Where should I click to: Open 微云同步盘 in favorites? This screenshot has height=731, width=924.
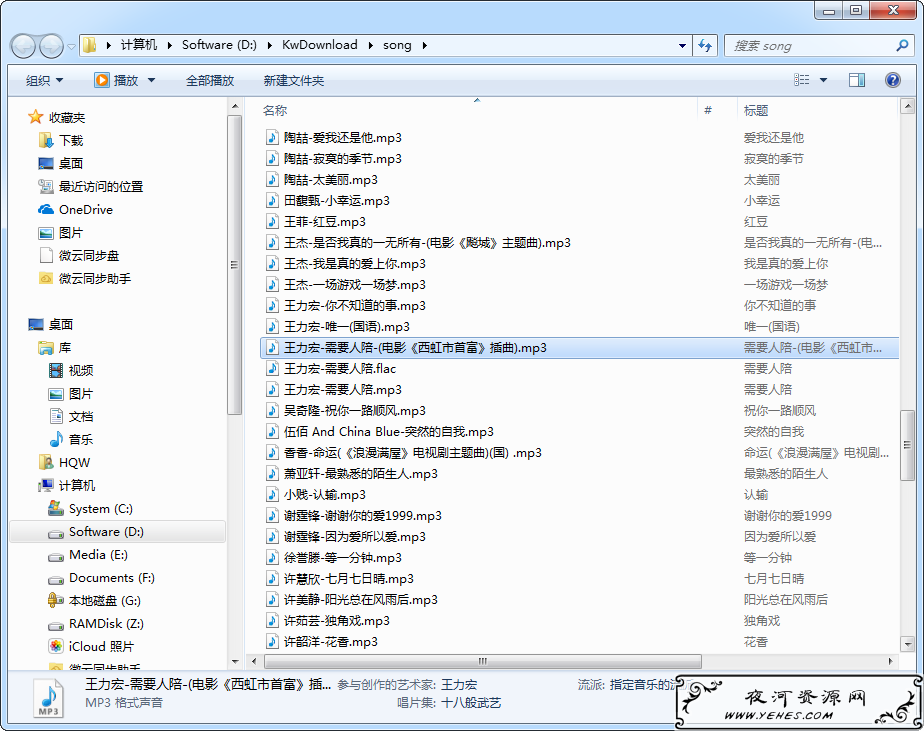88,255
